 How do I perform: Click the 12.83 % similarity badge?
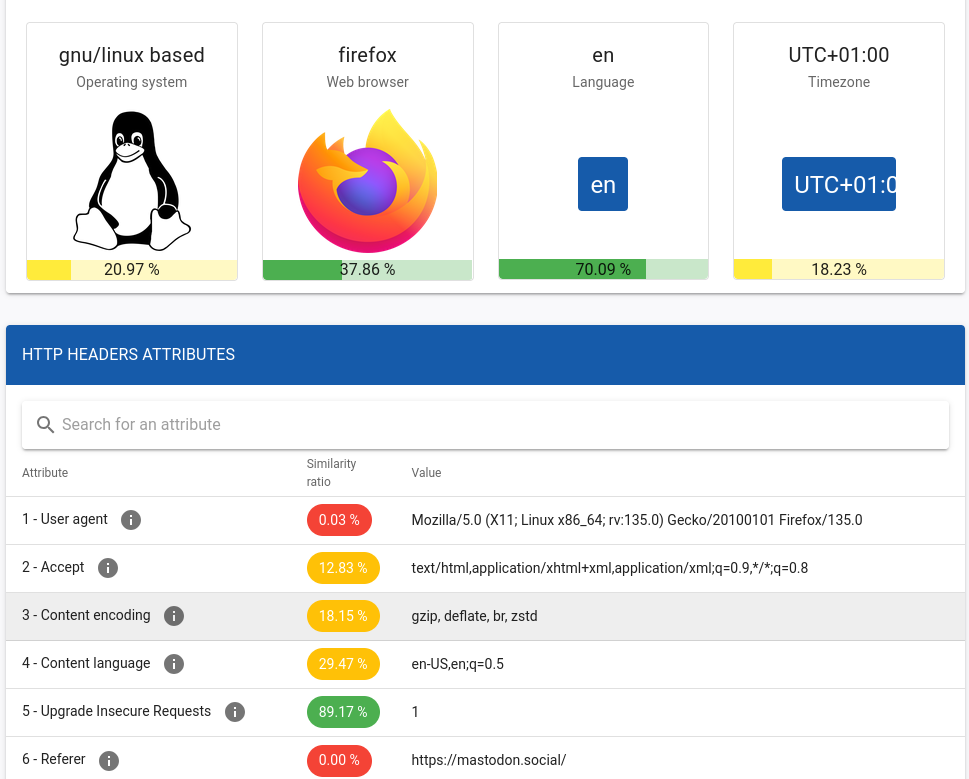pyautogui.click(x=343, y=568)
